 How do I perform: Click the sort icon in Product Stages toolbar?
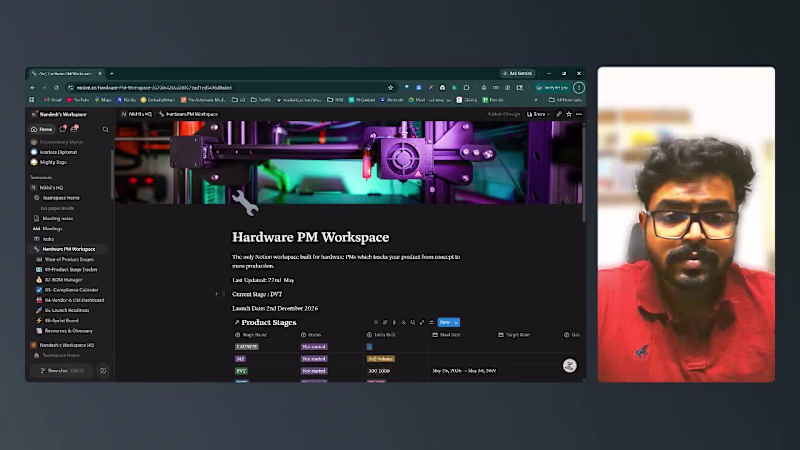click(385, 322)
